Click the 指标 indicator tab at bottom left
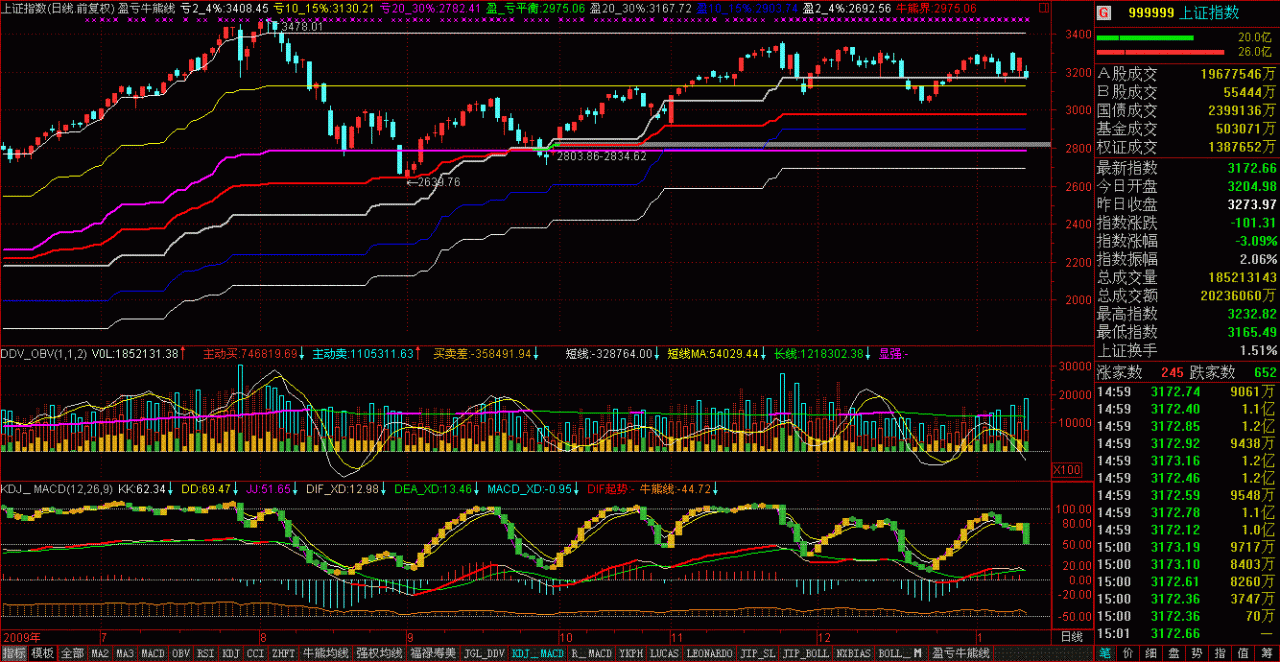 [14, 653]
